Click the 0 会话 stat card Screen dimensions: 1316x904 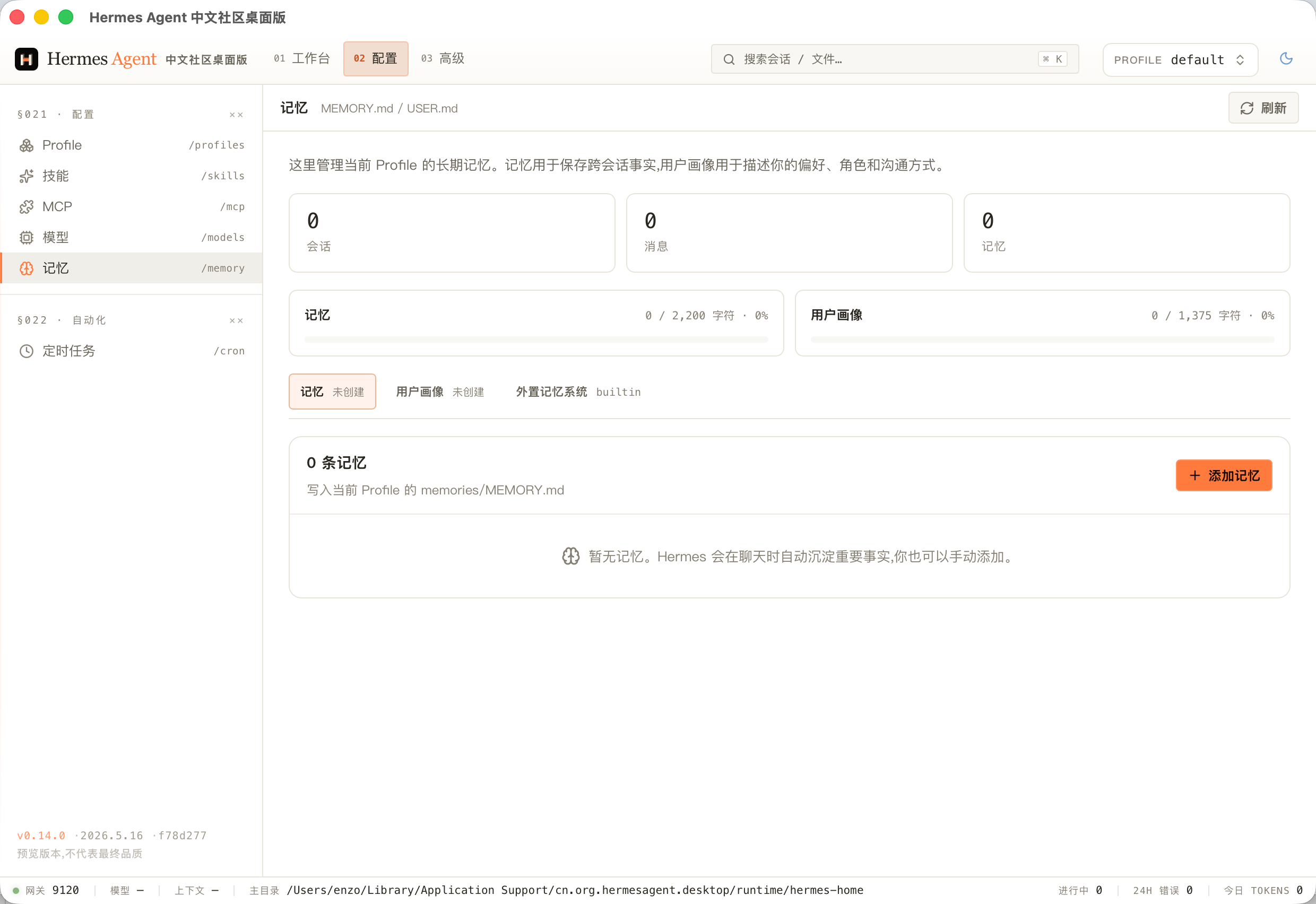coord(452,233)
